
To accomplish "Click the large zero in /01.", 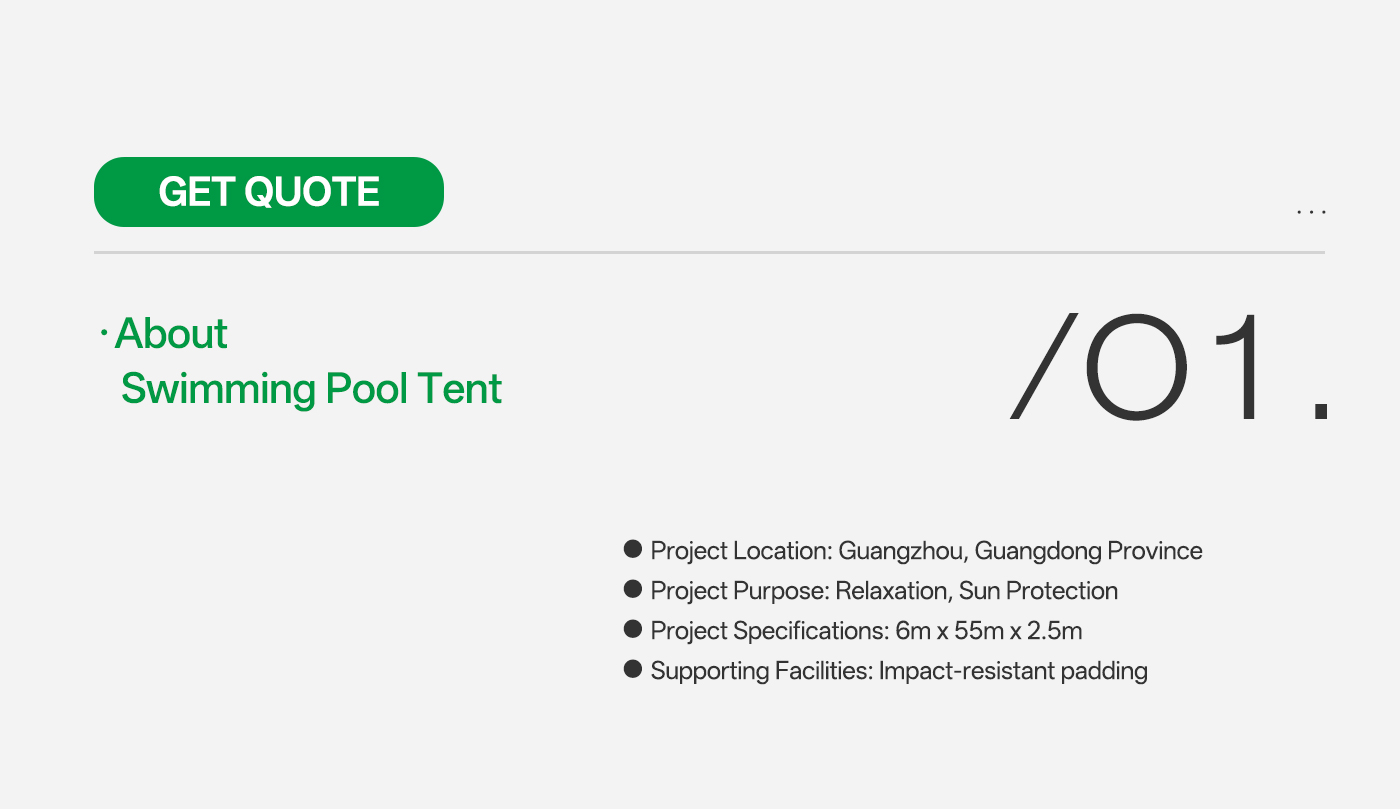I will pos(1136,368).
